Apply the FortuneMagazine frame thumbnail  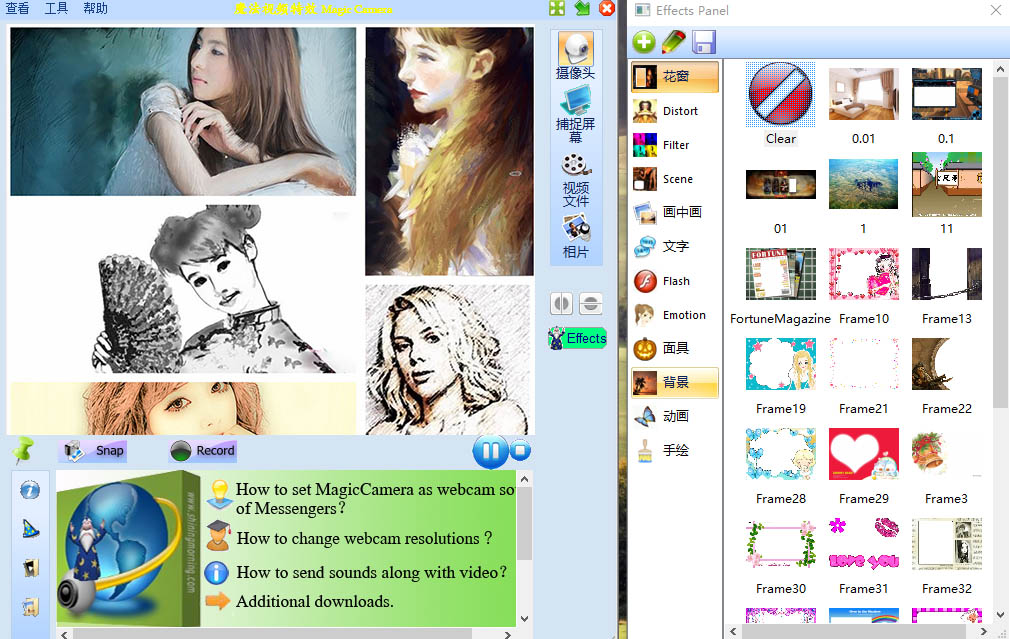tap(781, 274)
